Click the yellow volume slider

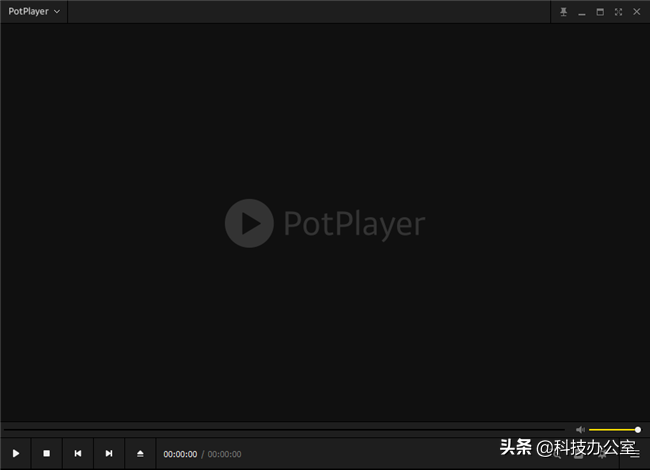pos(615,430)
